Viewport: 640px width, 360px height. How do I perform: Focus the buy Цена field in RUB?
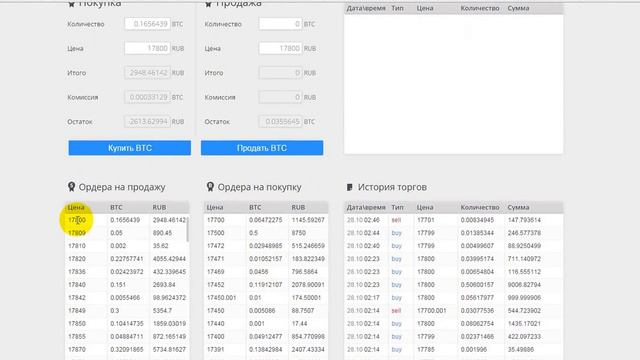(x=147, y=49)
